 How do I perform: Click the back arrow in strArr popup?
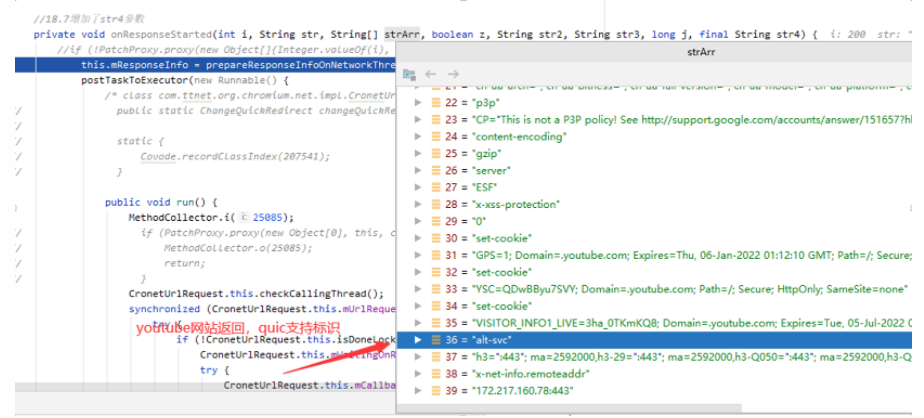(430, 74)
